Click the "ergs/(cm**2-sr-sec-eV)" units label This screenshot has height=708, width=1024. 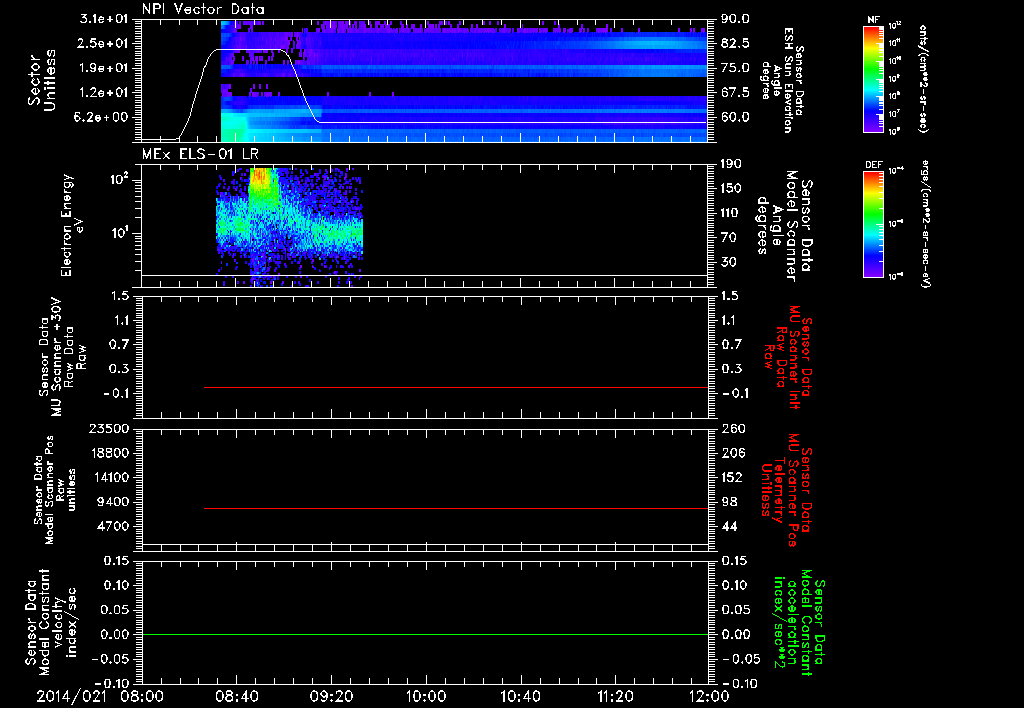click(925, 224)
